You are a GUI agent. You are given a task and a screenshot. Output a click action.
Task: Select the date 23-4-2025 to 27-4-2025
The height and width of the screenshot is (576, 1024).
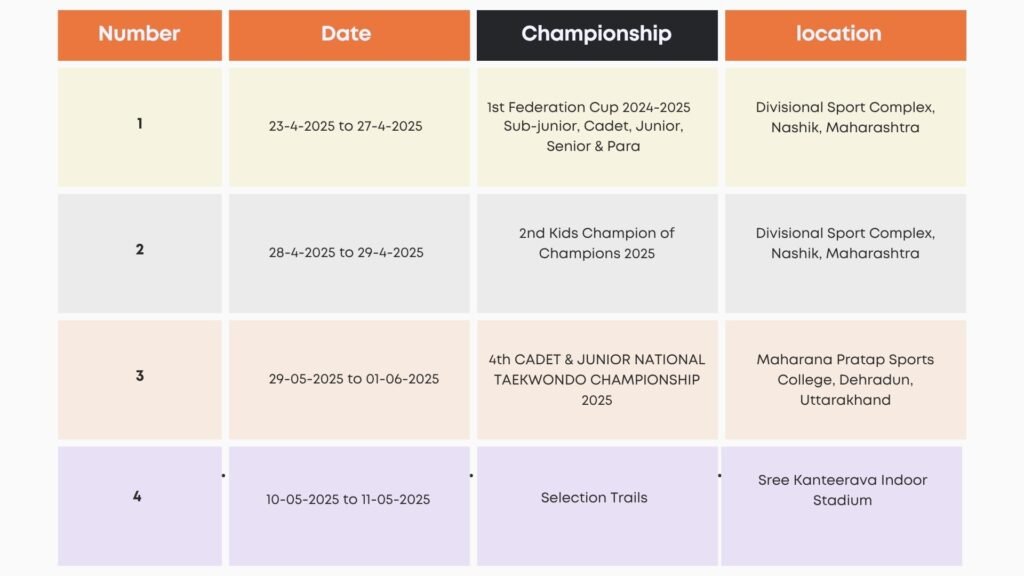click(x=346, y=126)
